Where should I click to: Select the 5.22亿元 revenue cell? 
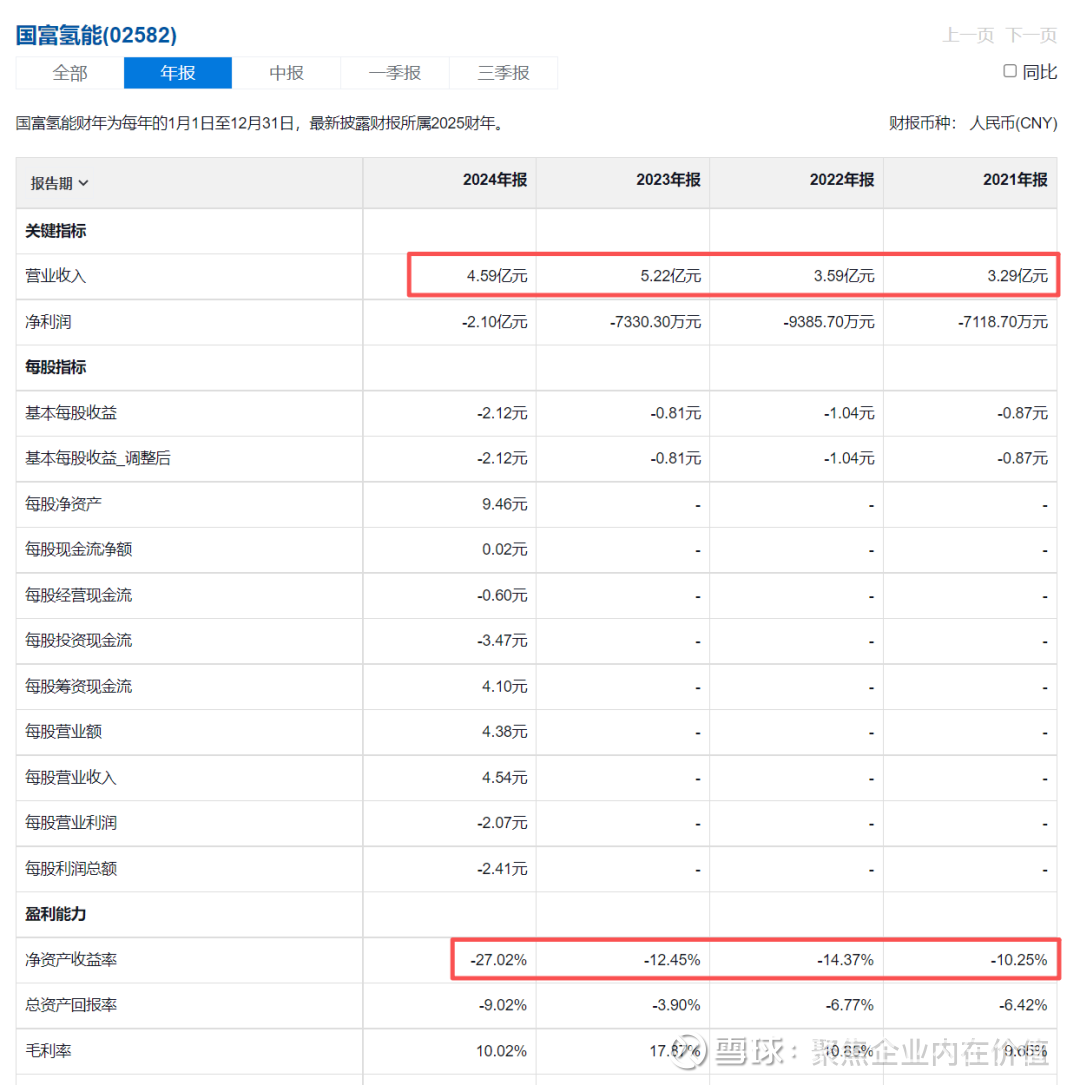[x=670, y=276]
